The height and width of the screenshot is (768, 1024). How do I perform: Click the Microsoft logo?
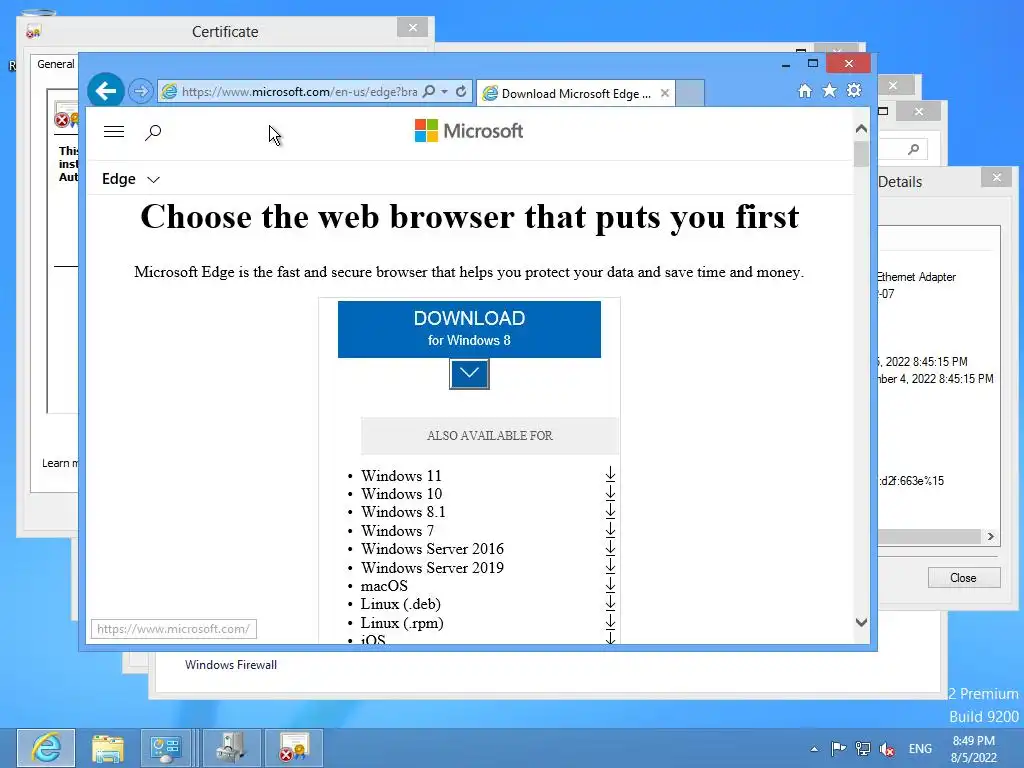pyautogui.click(x=469, y=131)
